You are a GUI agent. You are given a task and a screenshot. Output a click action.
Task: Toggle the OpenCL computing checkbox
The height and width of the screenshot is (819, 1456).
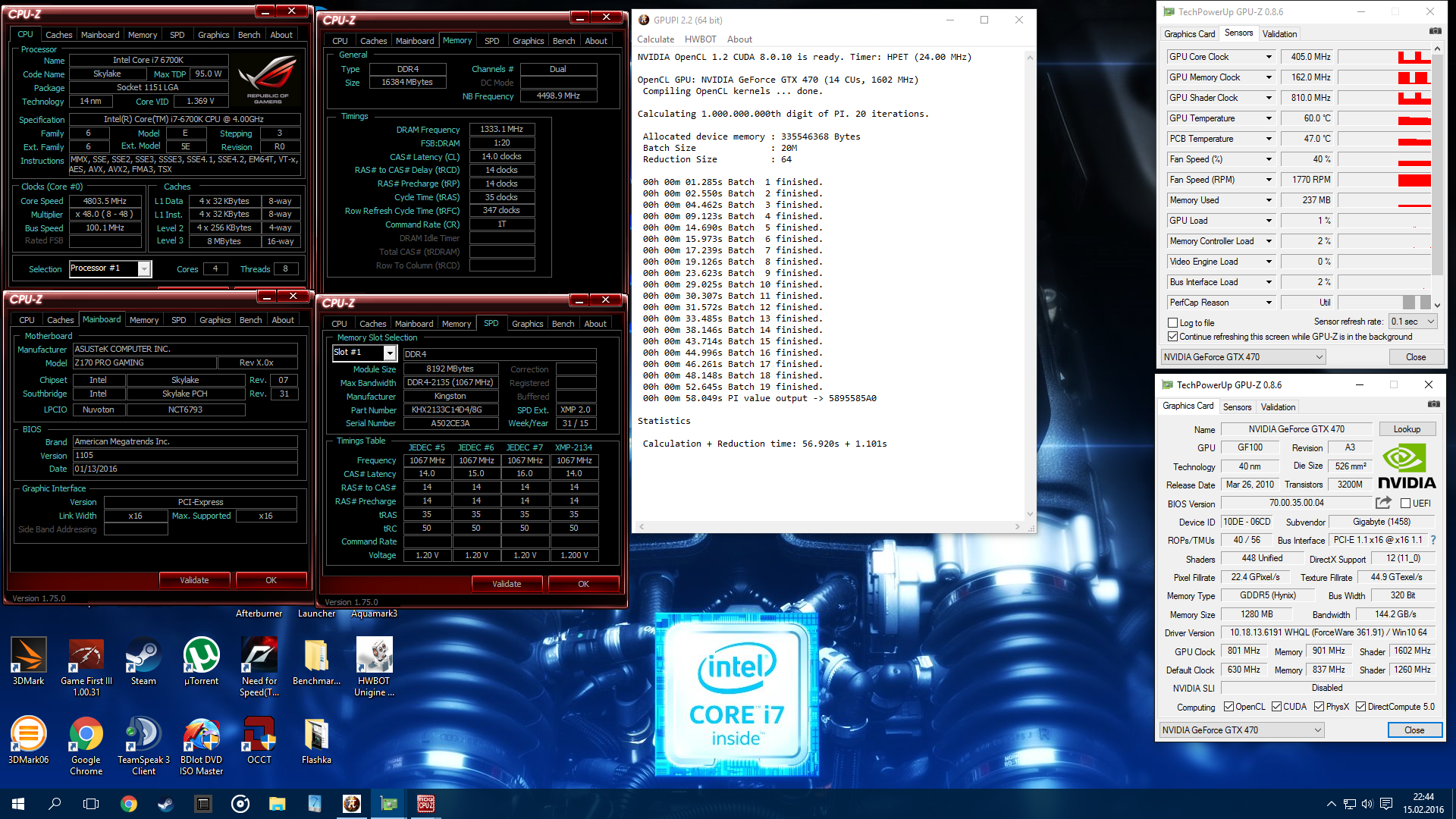pos(1228,707)
